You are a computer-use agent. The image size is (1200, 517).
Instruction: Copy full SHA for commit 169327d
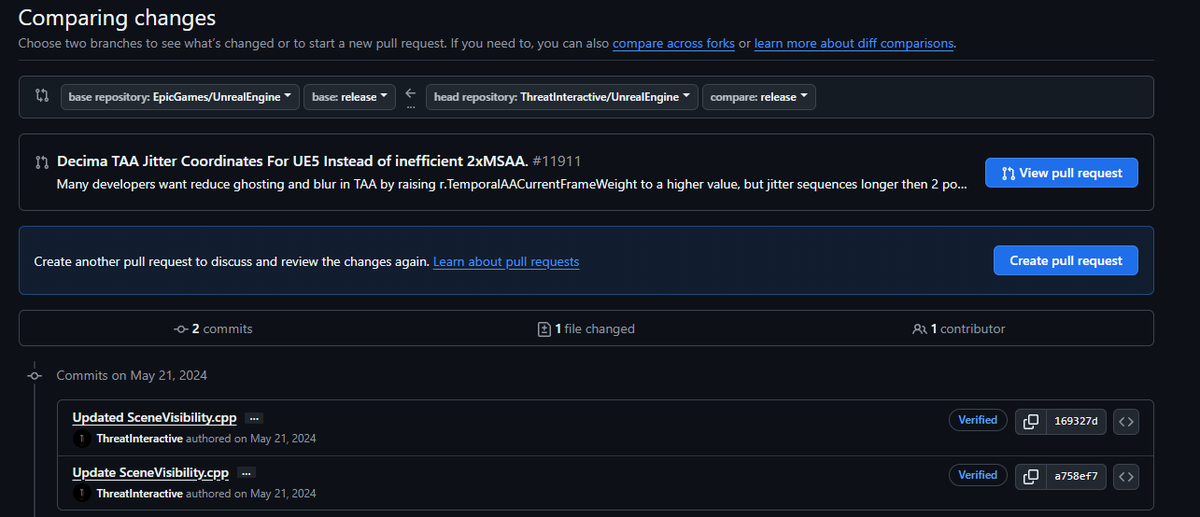coord(1030,422)
